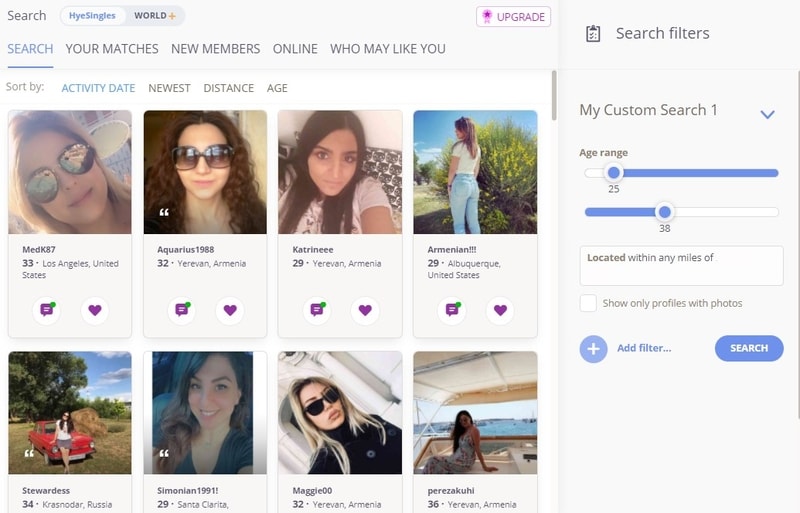Click My Custom Search 1 title
This screenshot has width=800, height=513.
pos(648,110)
